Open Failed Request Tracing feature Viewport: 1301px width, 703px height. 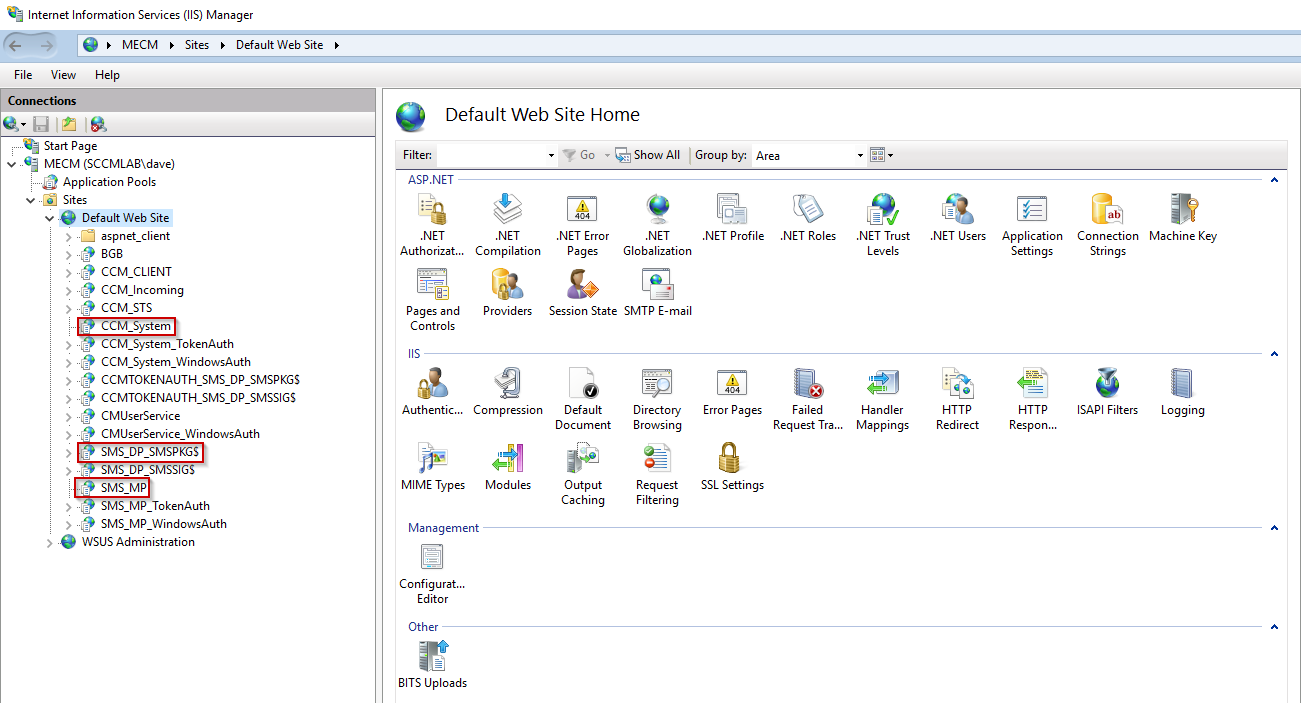807,399
